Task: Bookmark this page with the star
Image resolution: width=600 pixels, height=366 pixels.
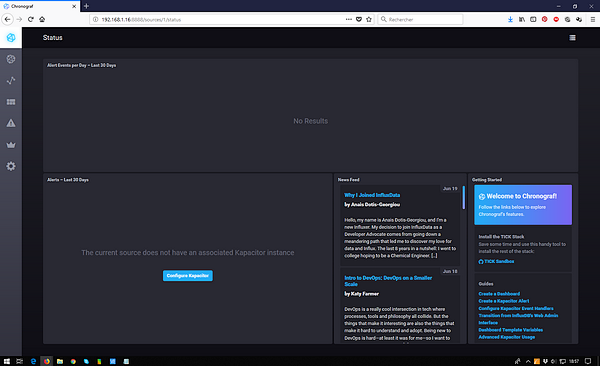Action: 369,19
